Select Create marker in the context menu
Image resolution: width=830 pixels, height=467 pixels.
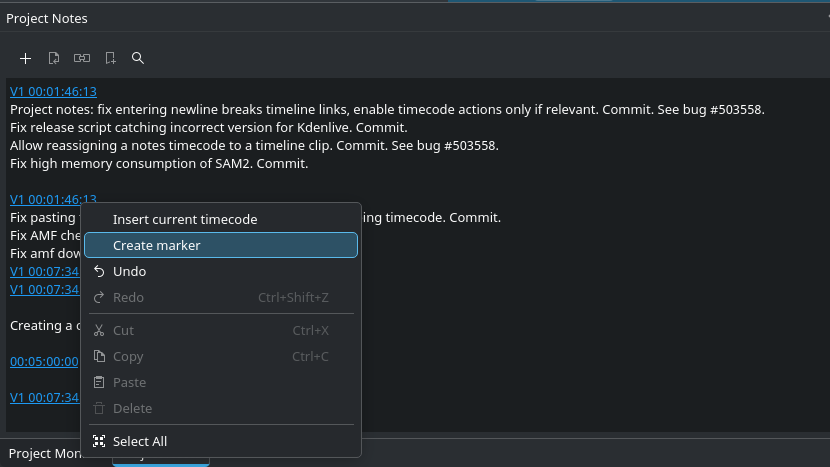(157, 245)
